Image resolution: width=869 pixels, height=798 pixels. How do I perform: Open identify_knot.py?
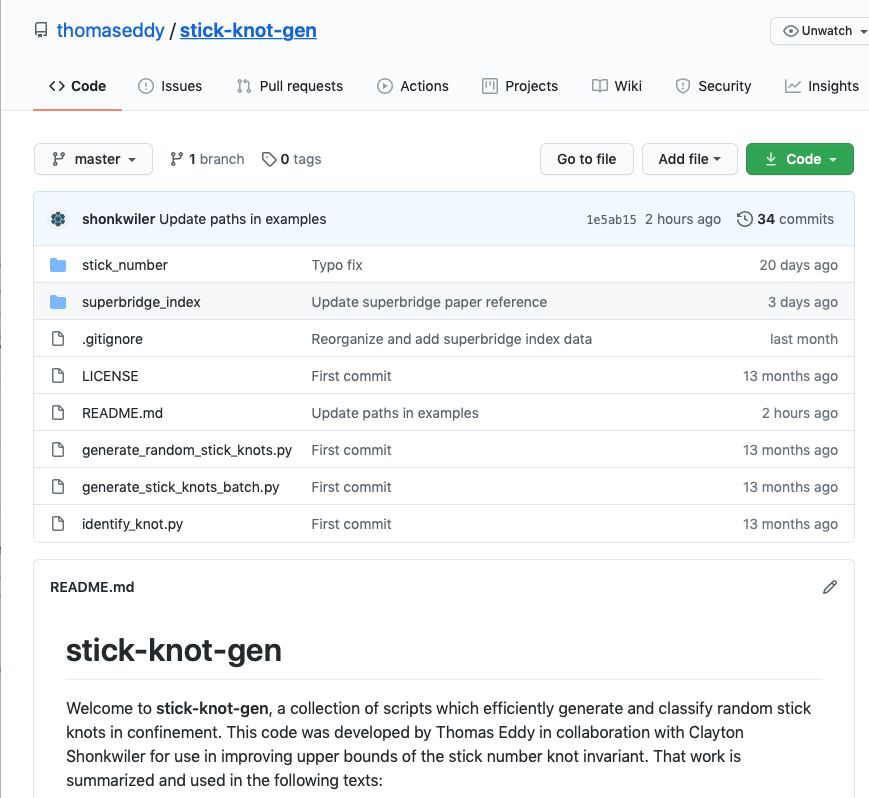(x=132, y=524)
